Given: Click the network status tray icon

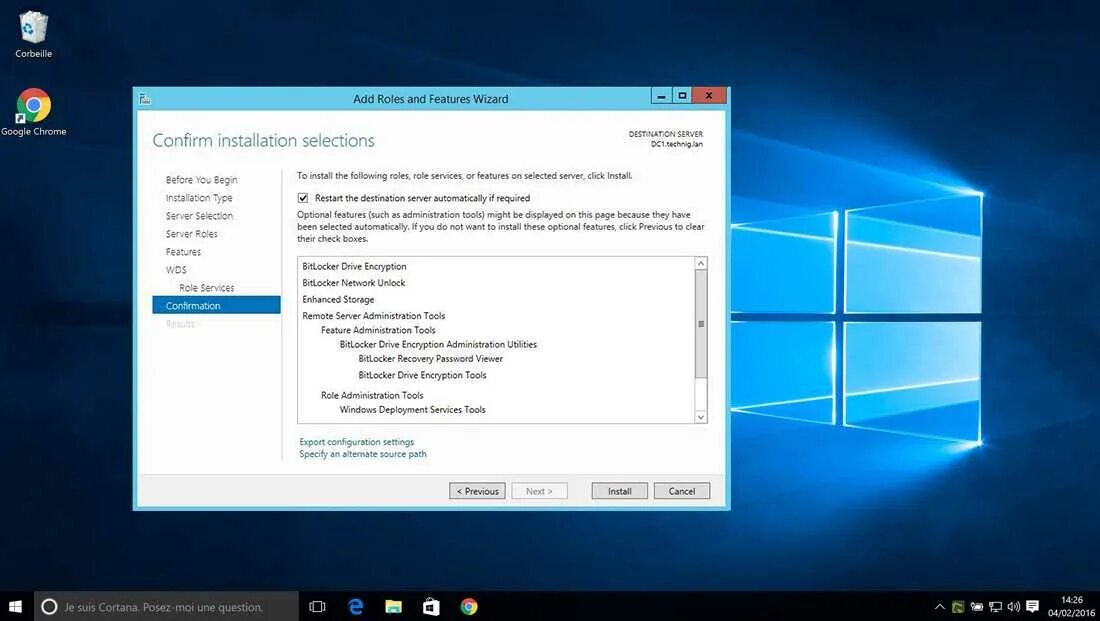Looking at the screenshot, I should (x=996, y=606).
